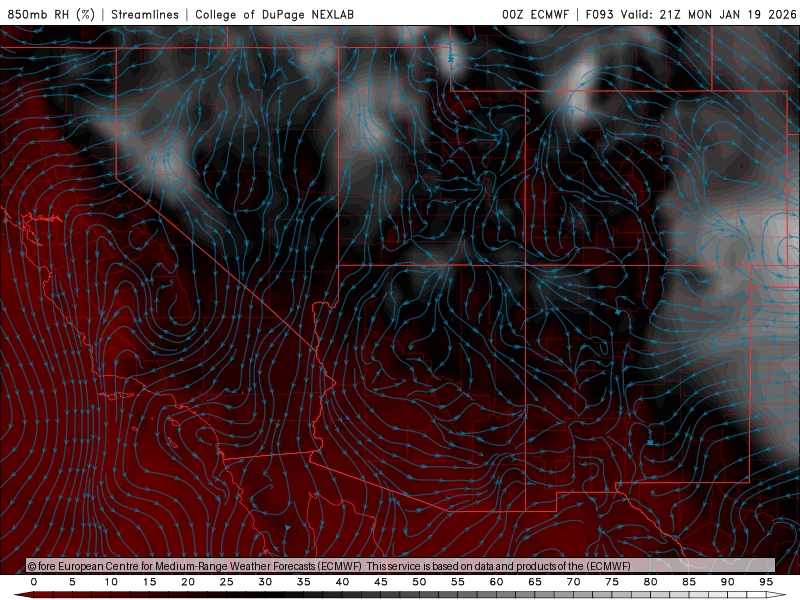Select the "75" label on the RH scale
Screen dimensions: 800x600
click(x=612, y=582)
